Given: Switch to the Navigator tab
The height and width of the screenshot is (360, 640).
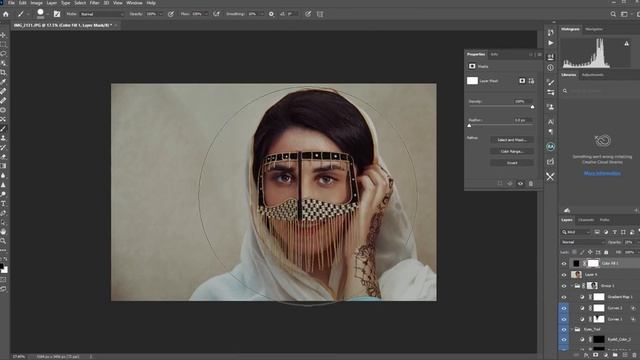Looking at the screenshot, I should tap(594, 29).
